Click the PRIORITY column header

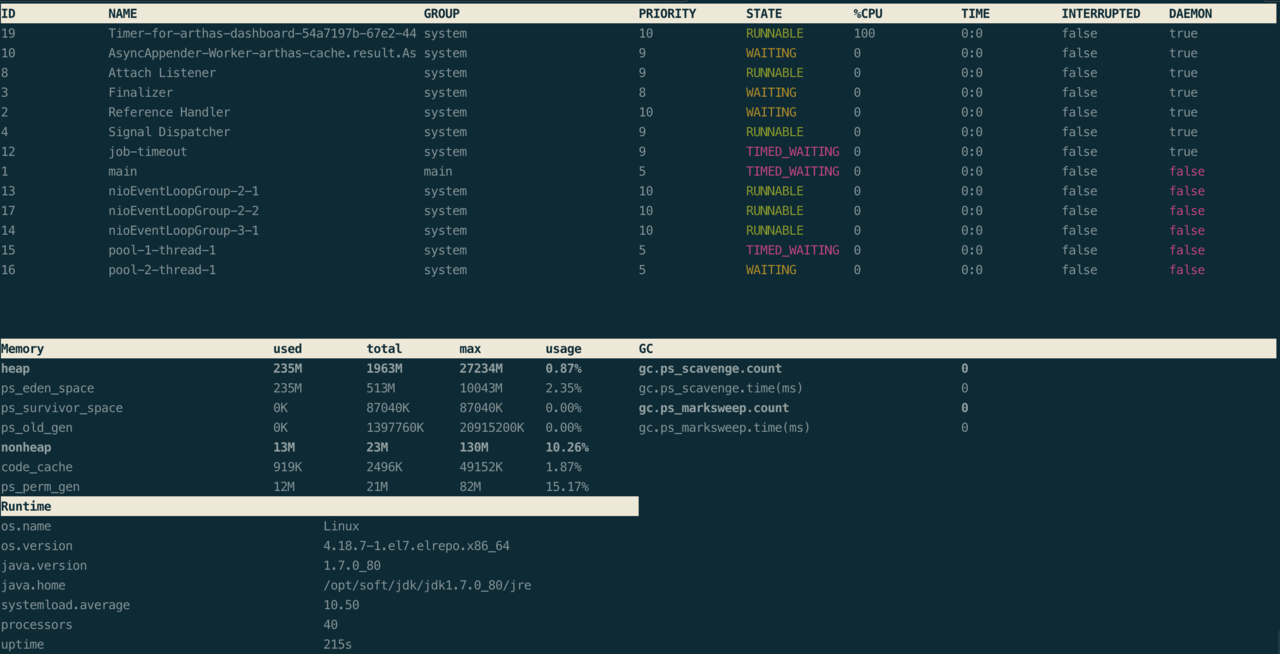click(x=667, y=14)
